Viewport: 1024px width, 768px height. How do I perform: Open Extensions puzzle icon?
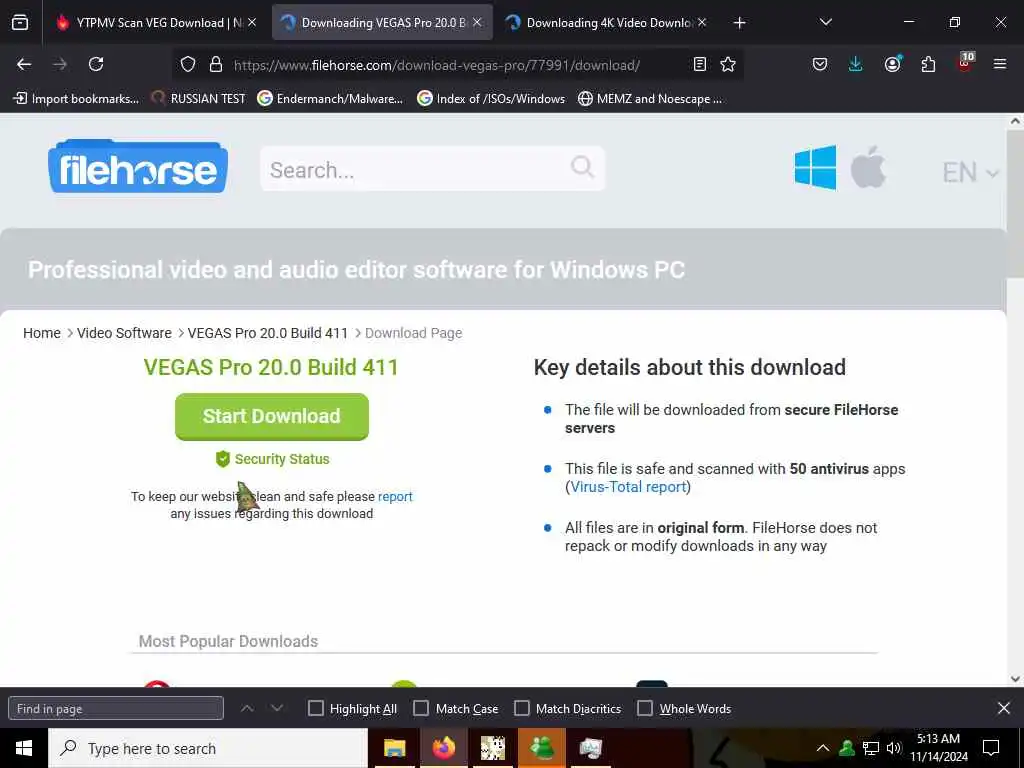[x=928, y=64]
